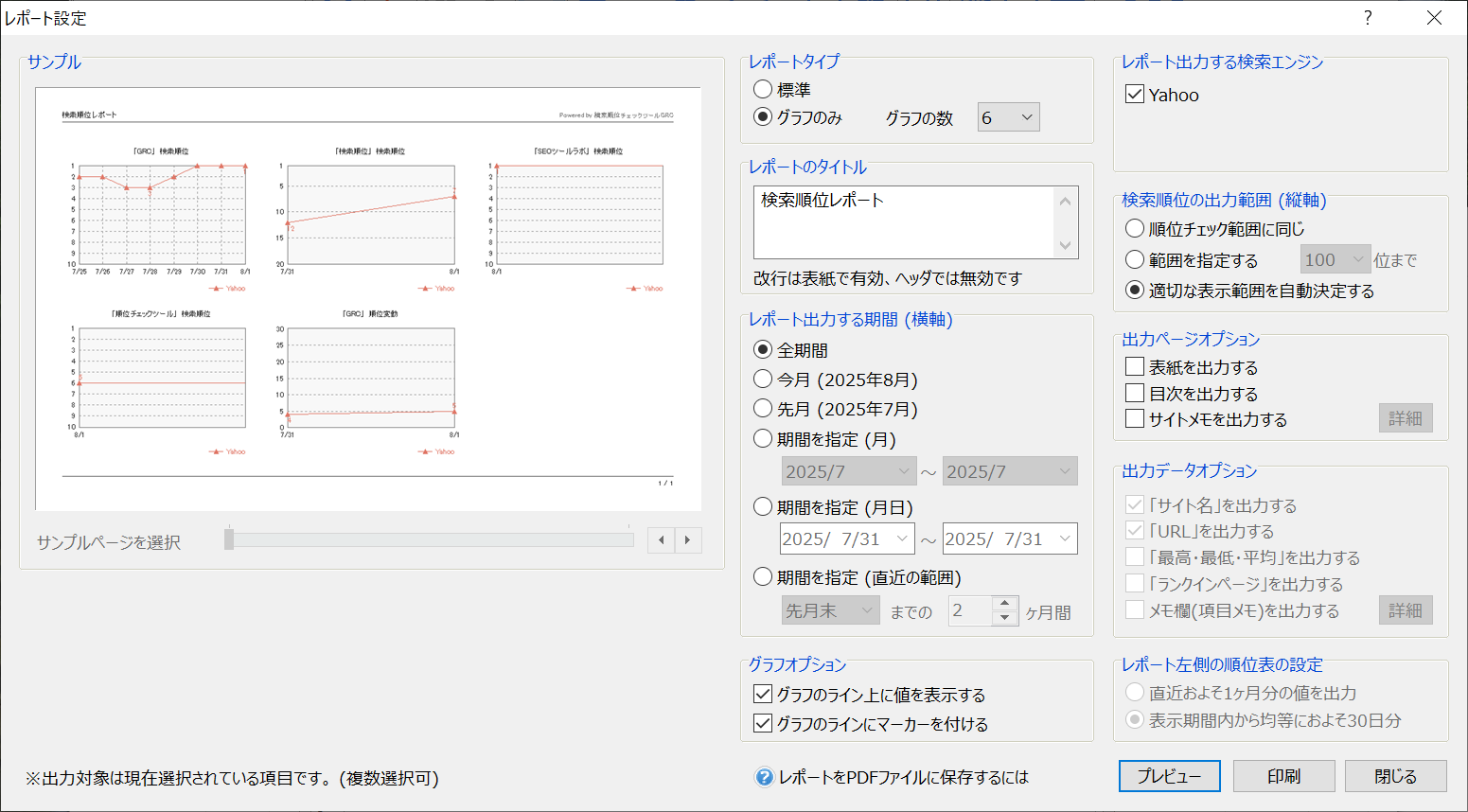Expand the start date 2025/7/31 dropdown
The width and height of the screenshot is (1468, 812).
tap(902, 538)
